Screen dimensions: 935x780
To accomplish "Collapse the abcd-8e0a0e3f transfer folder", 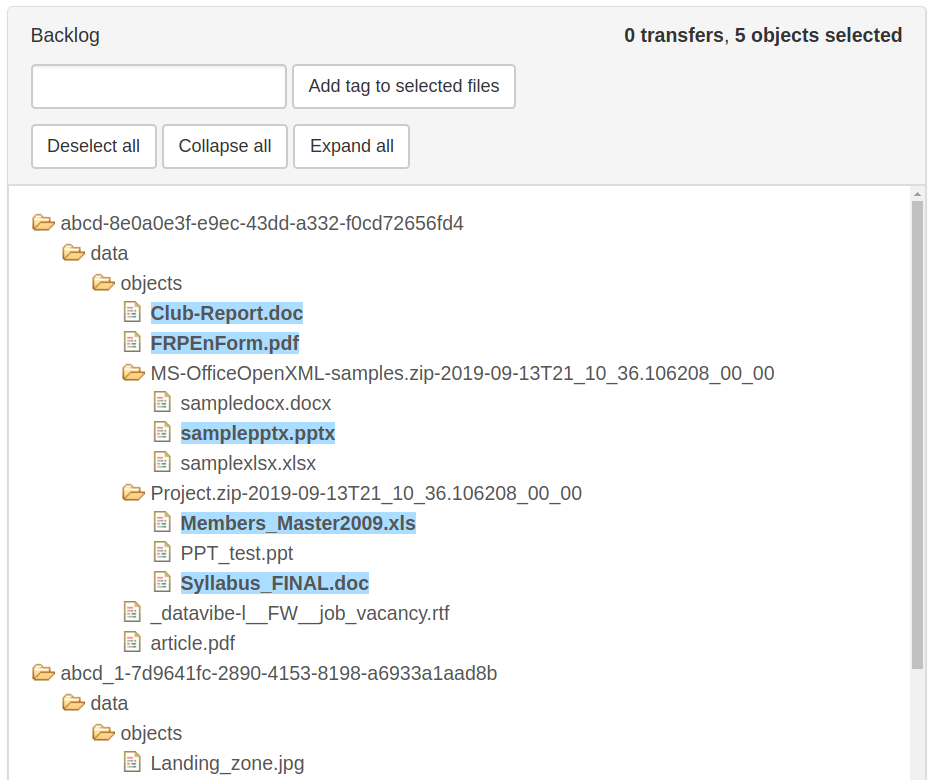I will click(43, 223).
